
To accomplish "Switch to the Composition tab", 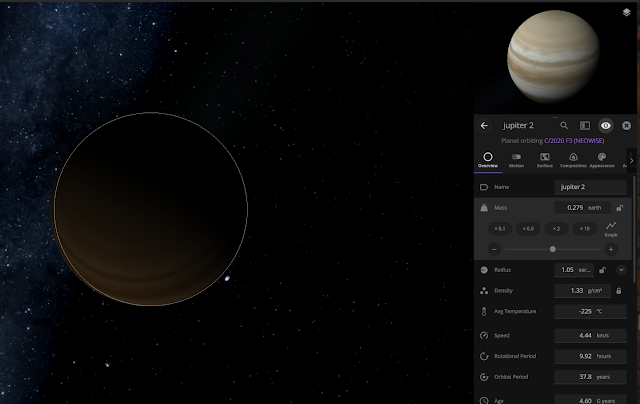I will pos(573,160).
